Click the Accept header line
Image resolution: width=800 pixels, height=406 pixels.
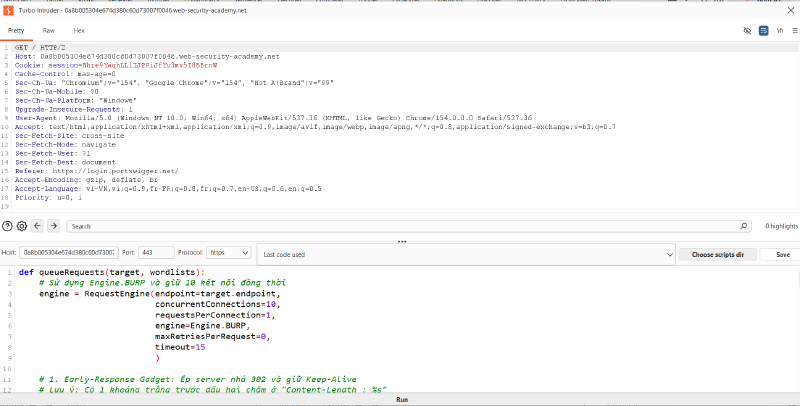pos(315,126)
